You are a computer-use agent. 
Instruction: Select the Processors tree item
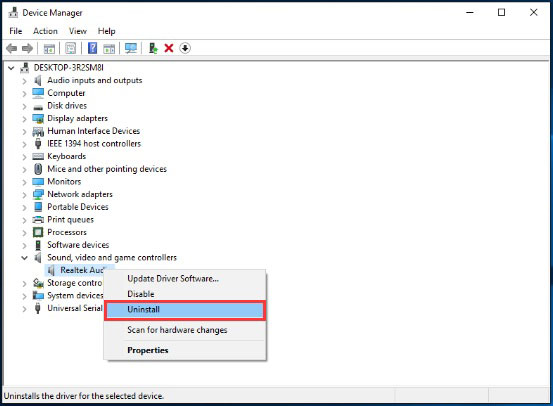67,232
